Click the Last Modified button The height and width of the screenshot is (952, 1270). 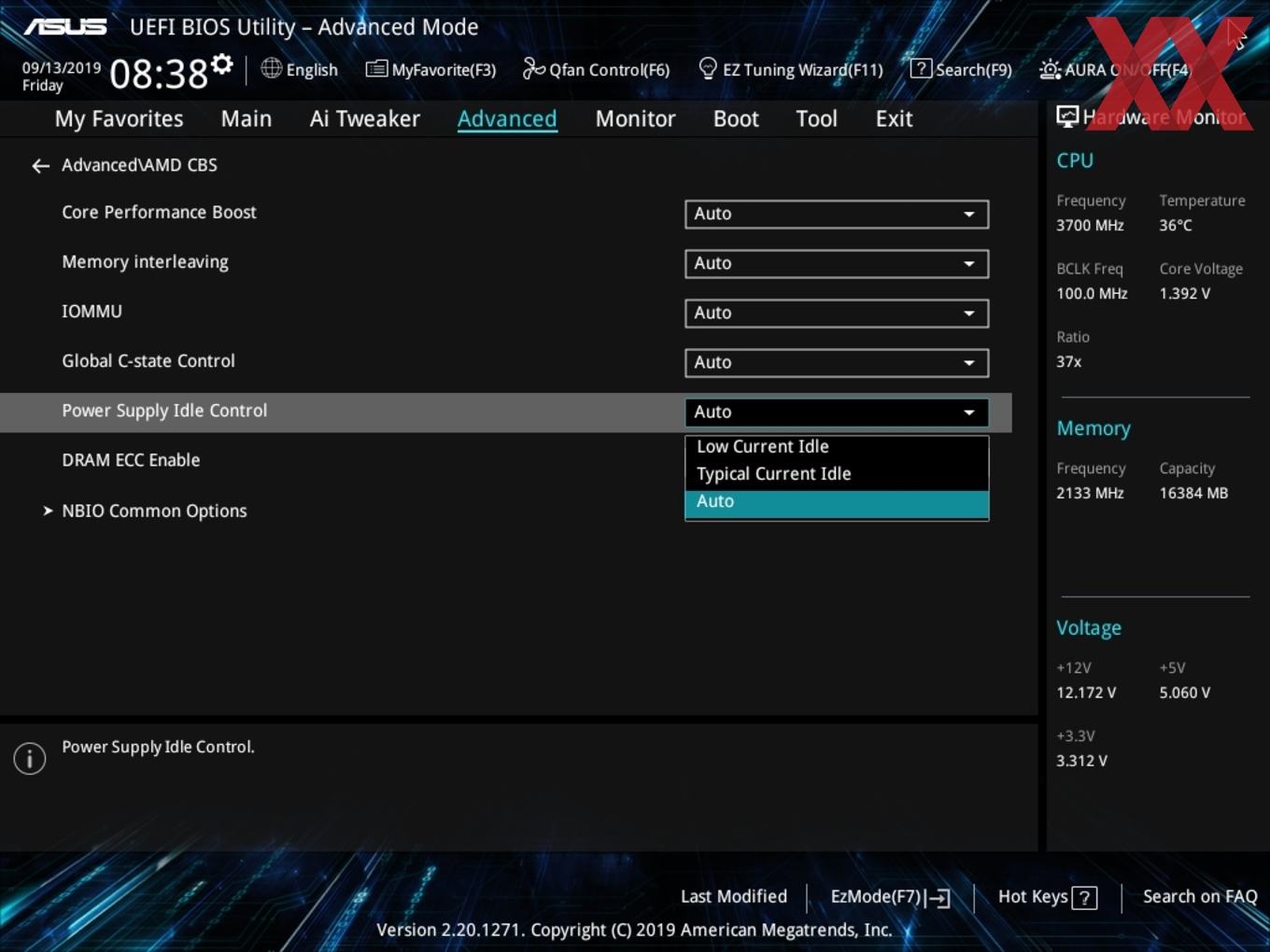(734, 897)
